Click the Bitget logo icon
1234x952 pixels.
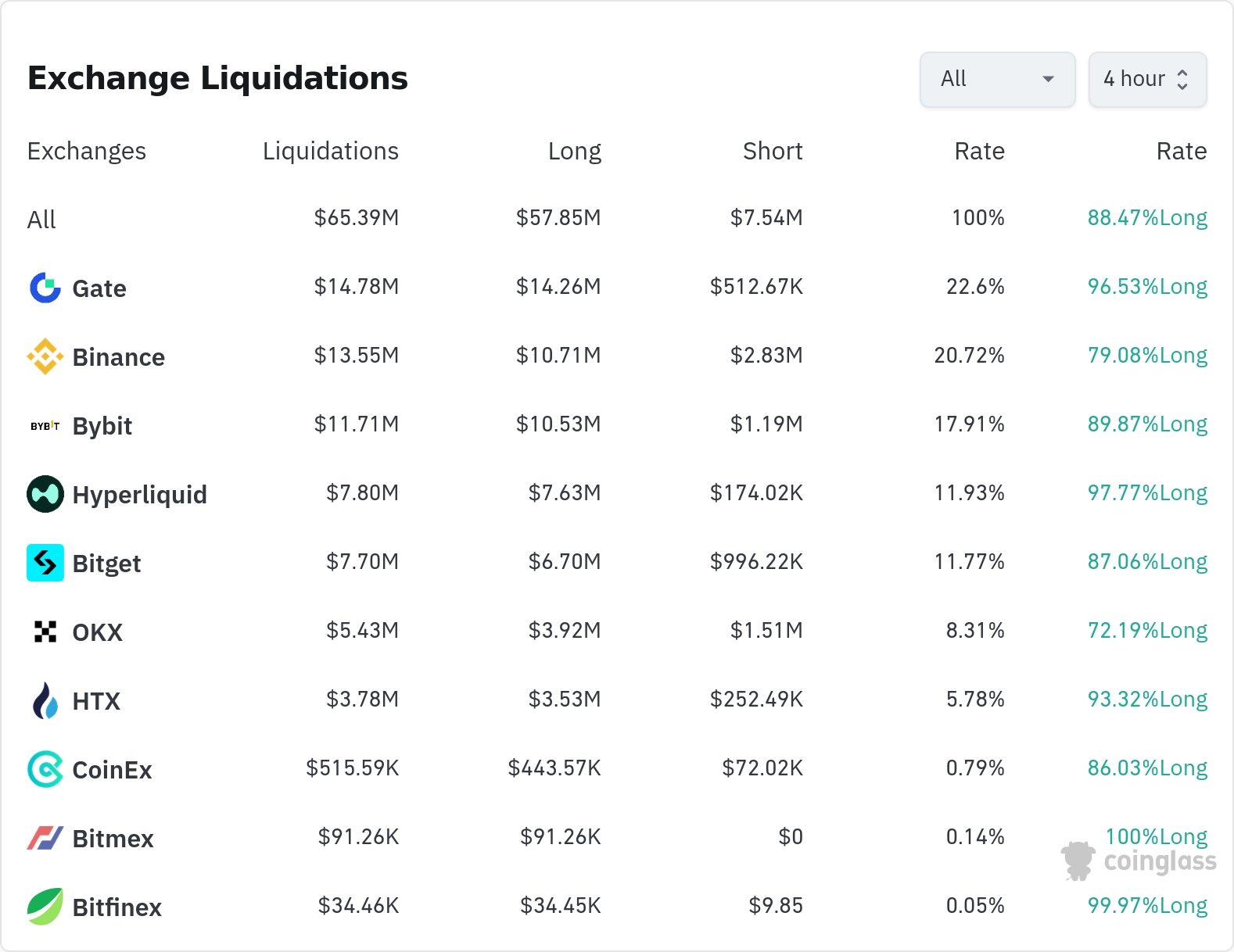tap(45, 563)
